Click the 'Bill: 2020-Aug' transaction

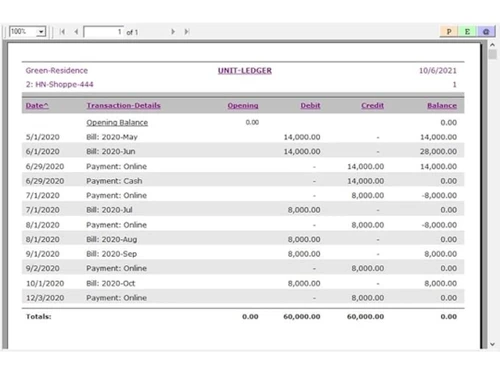click(x=112, y=239)
